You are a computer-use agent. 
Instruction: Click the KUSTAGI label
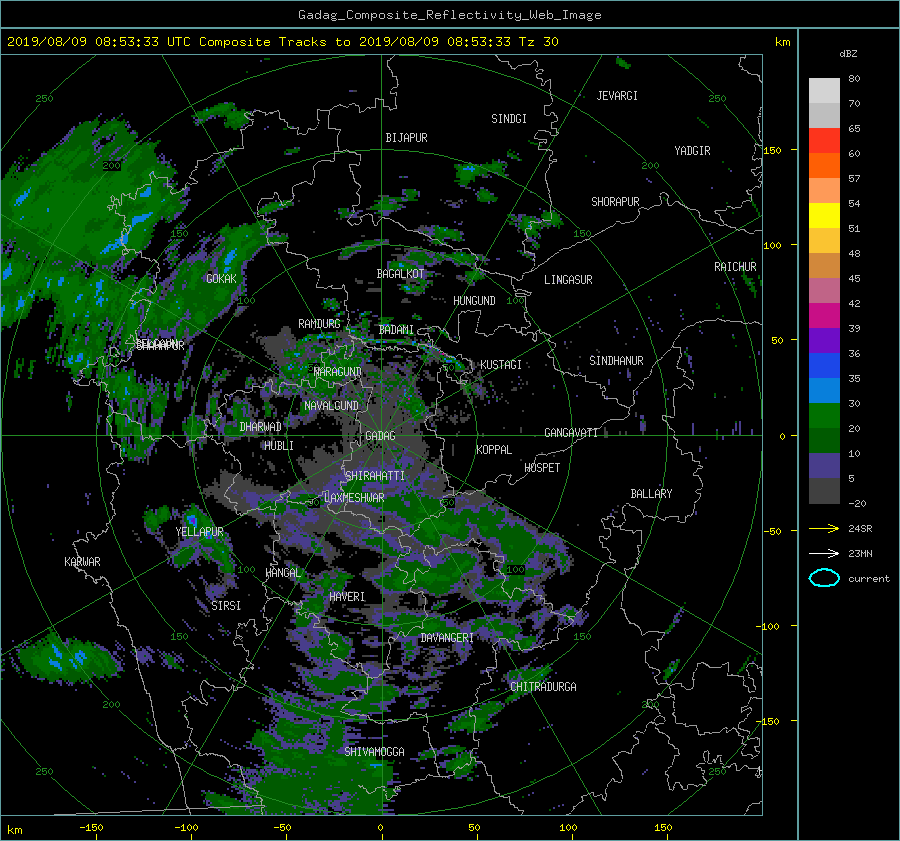tap(501, 365)
